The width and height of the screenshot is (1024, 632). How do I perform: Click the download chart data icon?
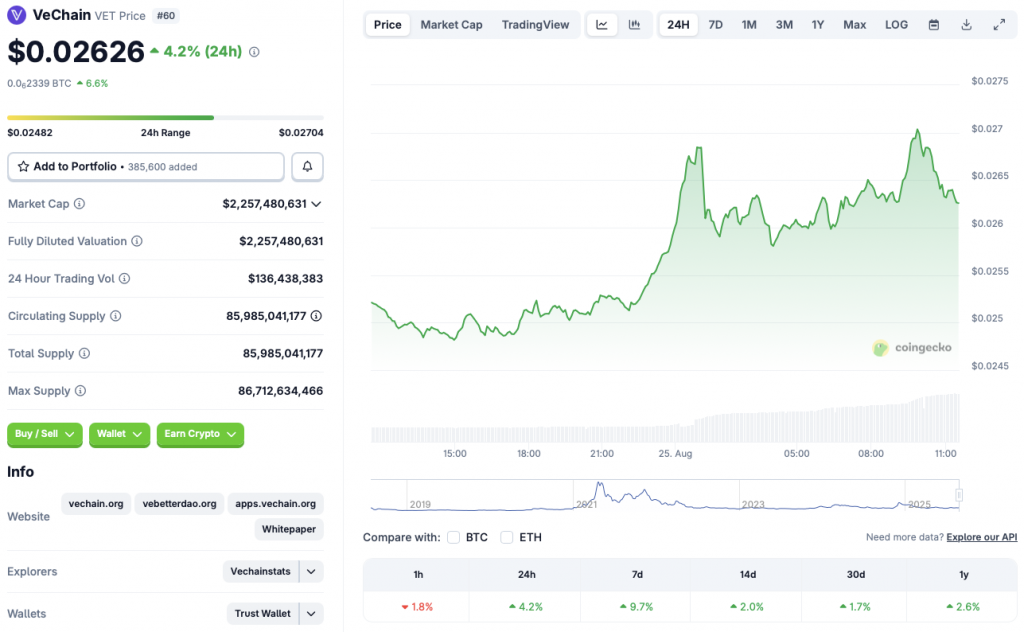[x=967, y=25]
